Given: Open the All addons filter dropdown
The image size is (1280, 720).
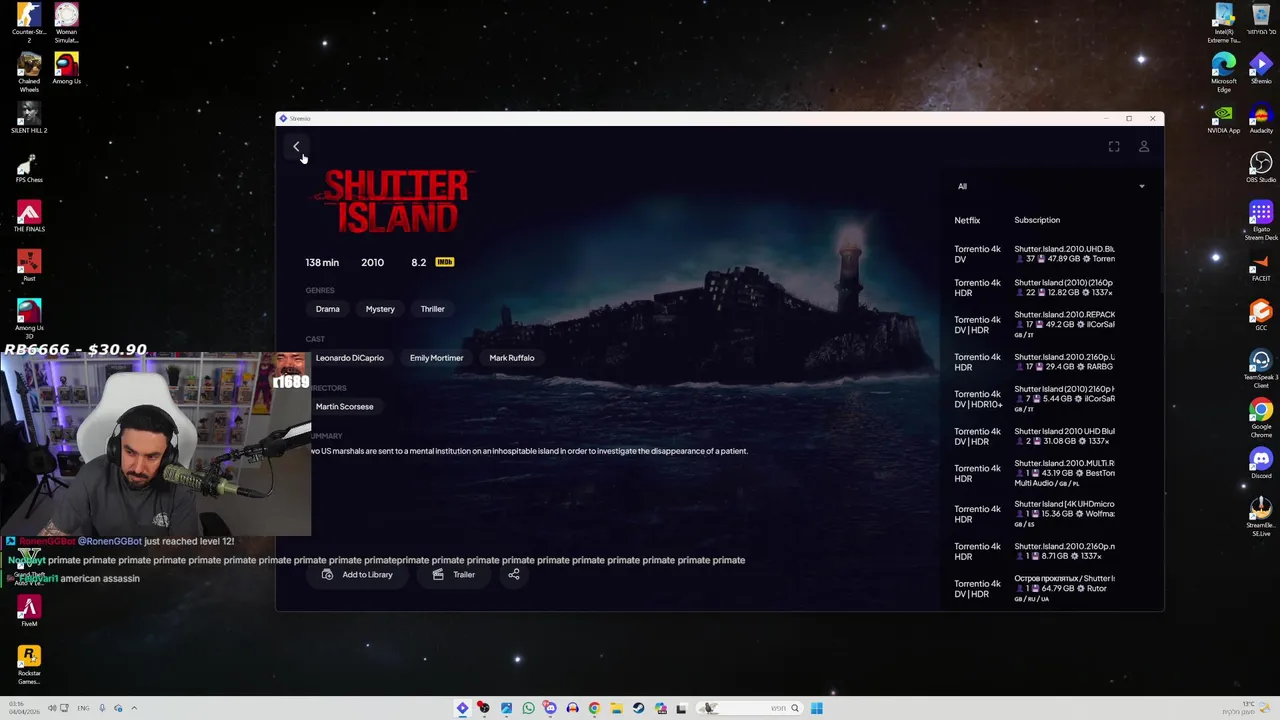Looking at the screenshot, I should pos(1050,186).
